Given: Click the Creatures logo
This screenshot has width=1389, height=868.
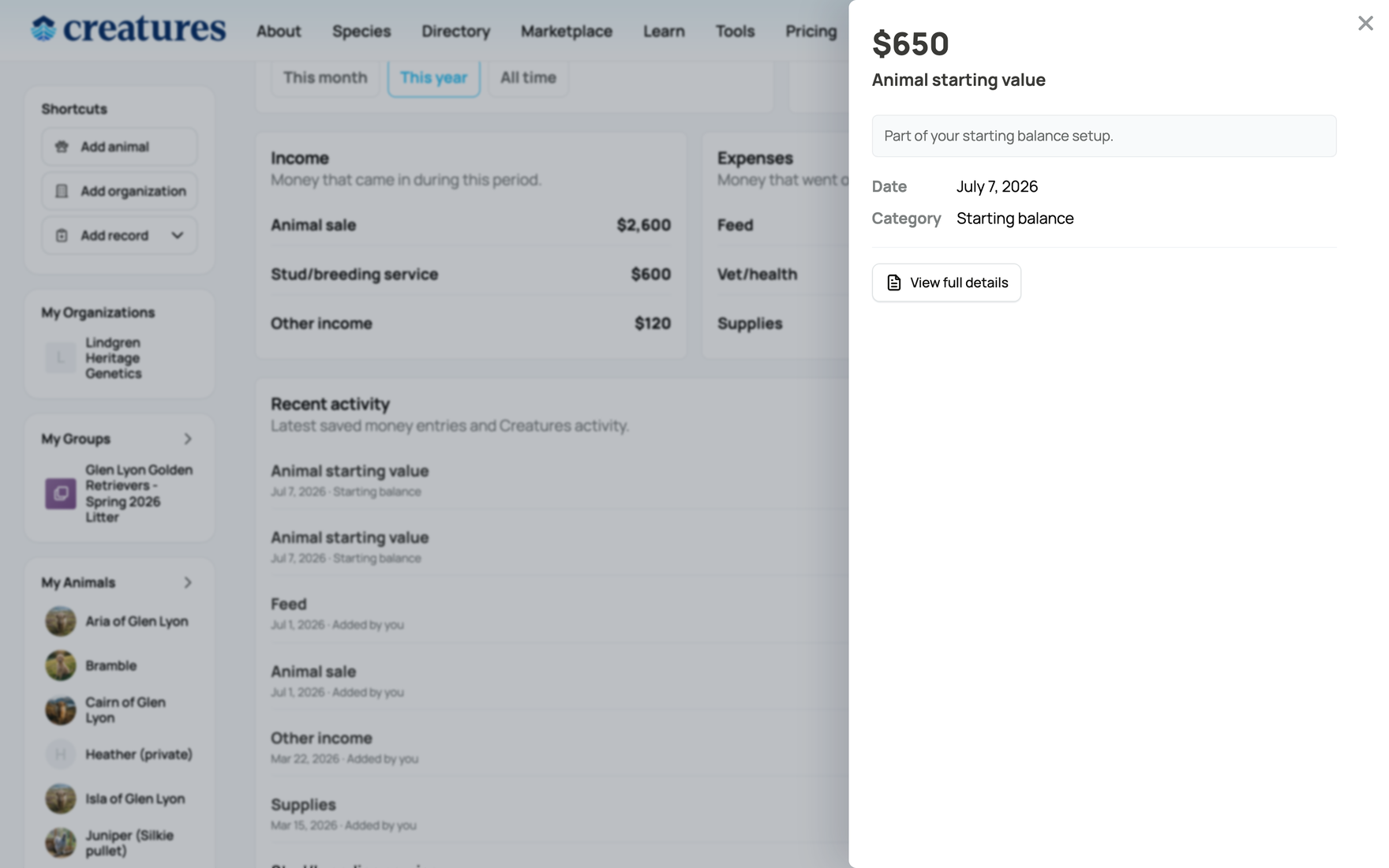Looking at the screenshot, I should click(x=129, y=29).
